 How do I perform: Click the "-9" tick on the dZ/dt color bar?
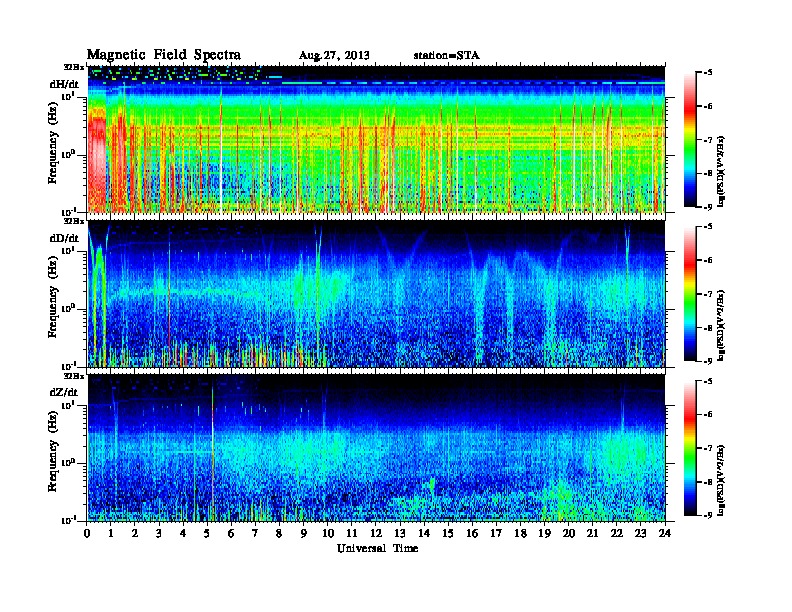[707, 515]
